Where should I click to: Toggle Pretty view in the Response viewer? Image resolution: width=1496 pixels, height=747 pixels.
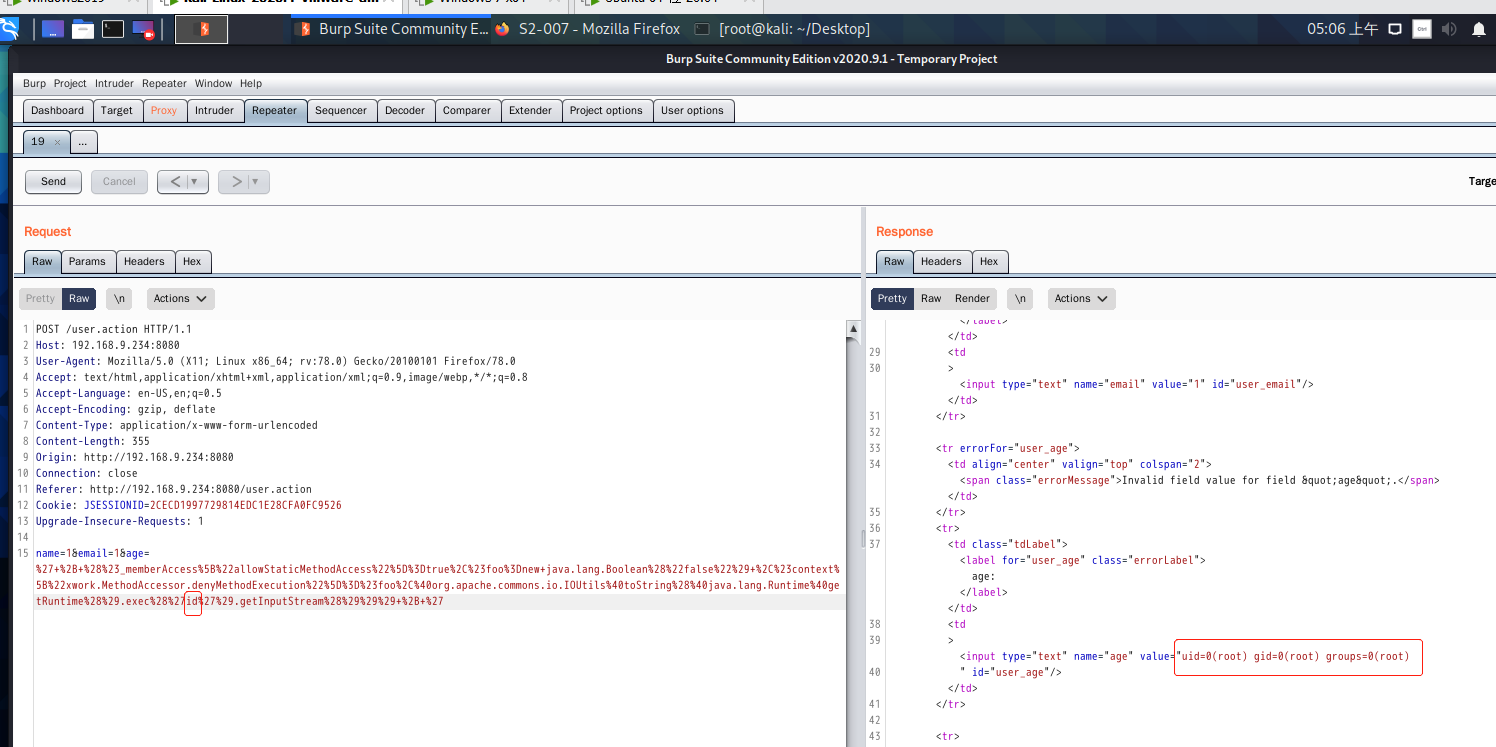892,298
